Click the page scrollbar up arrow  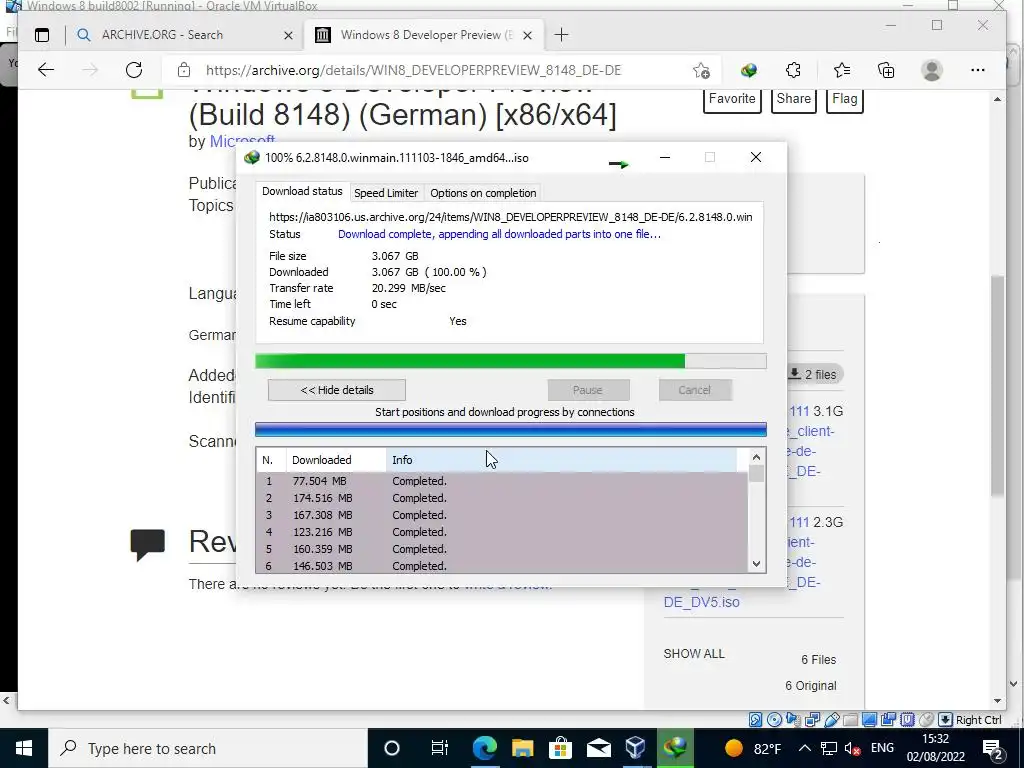pos(997,99)
